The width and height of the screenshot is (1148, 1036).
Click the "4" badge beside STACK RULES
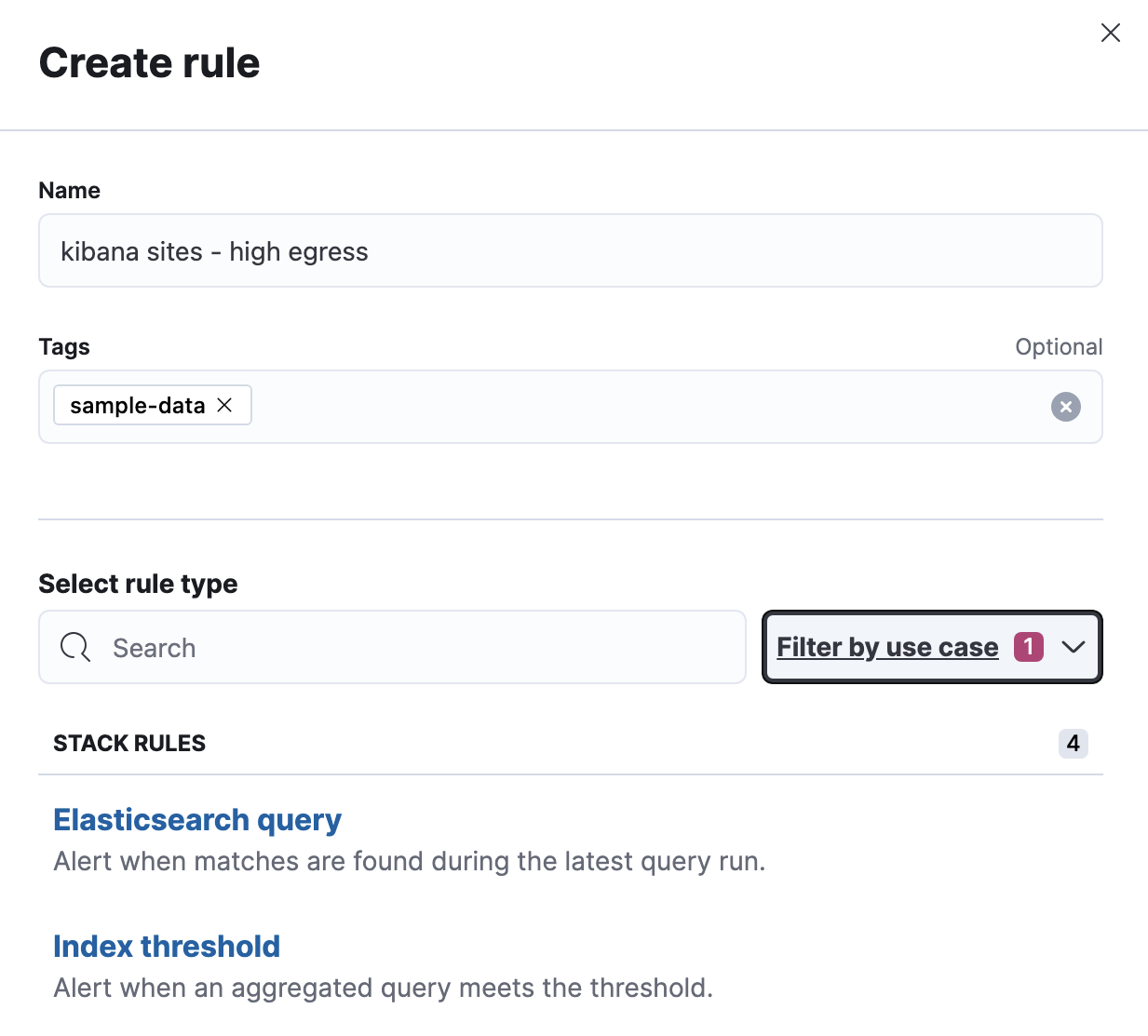click(x=1073, y=743)
